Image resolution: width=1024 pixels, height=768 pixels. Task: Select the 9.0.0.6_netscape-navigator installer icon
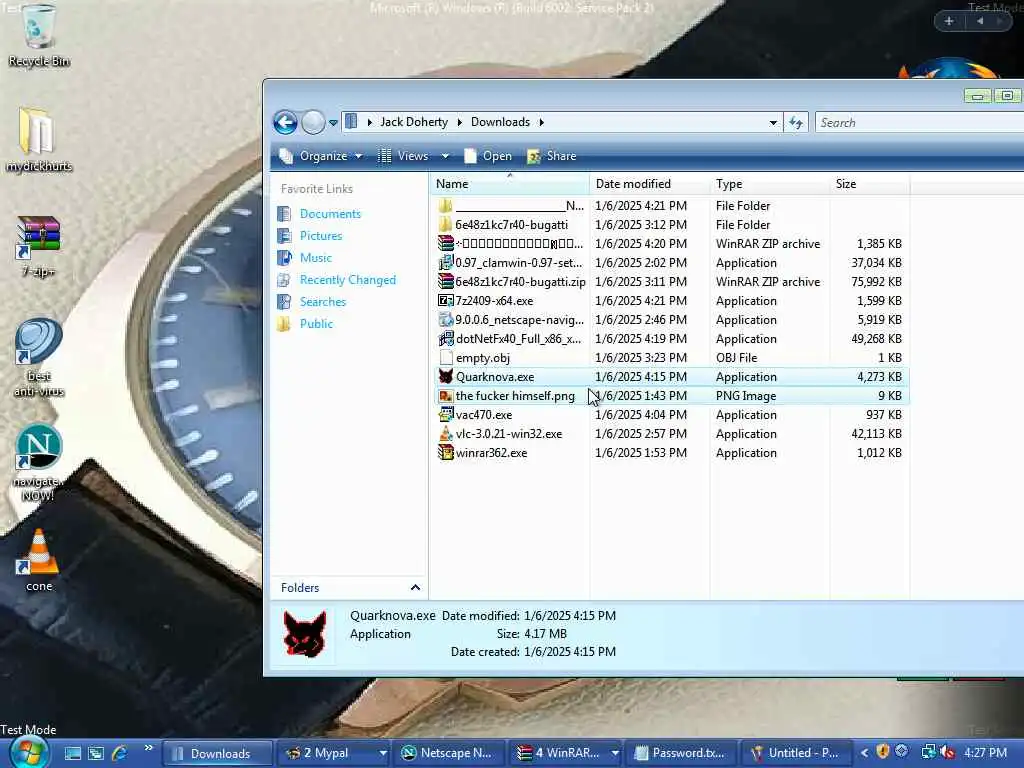(446, 319)
